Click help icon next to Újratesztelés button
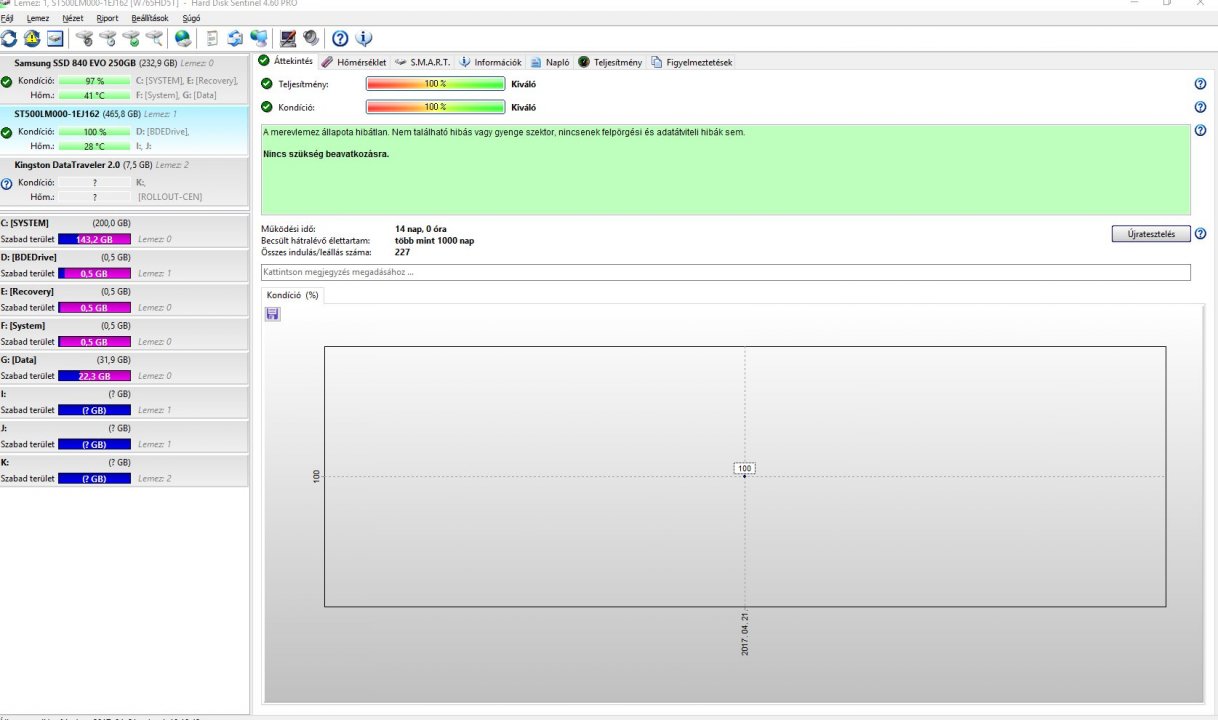The height and width of the screenshot is (720, 1218). 1200,234
